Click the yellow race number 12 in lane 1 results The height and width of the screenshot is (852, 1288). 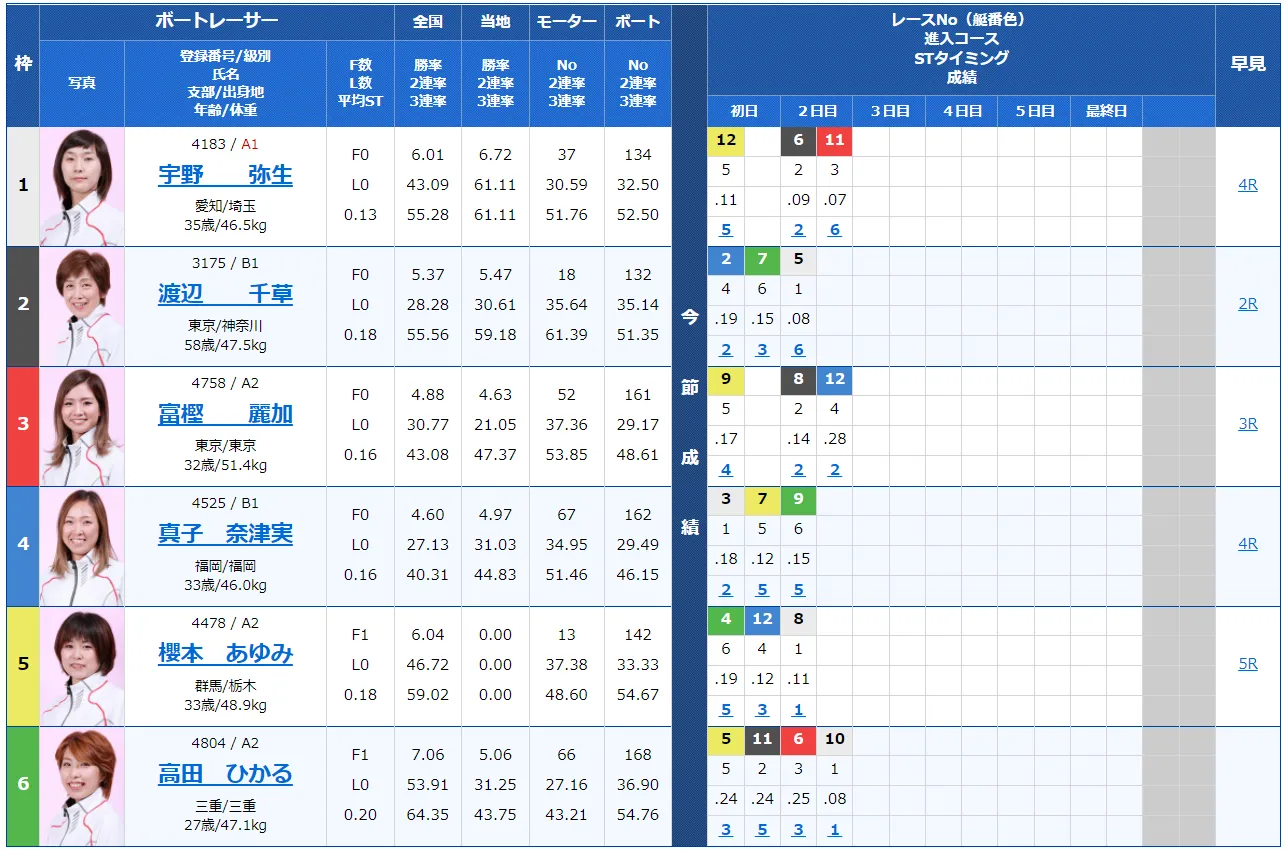725,140
